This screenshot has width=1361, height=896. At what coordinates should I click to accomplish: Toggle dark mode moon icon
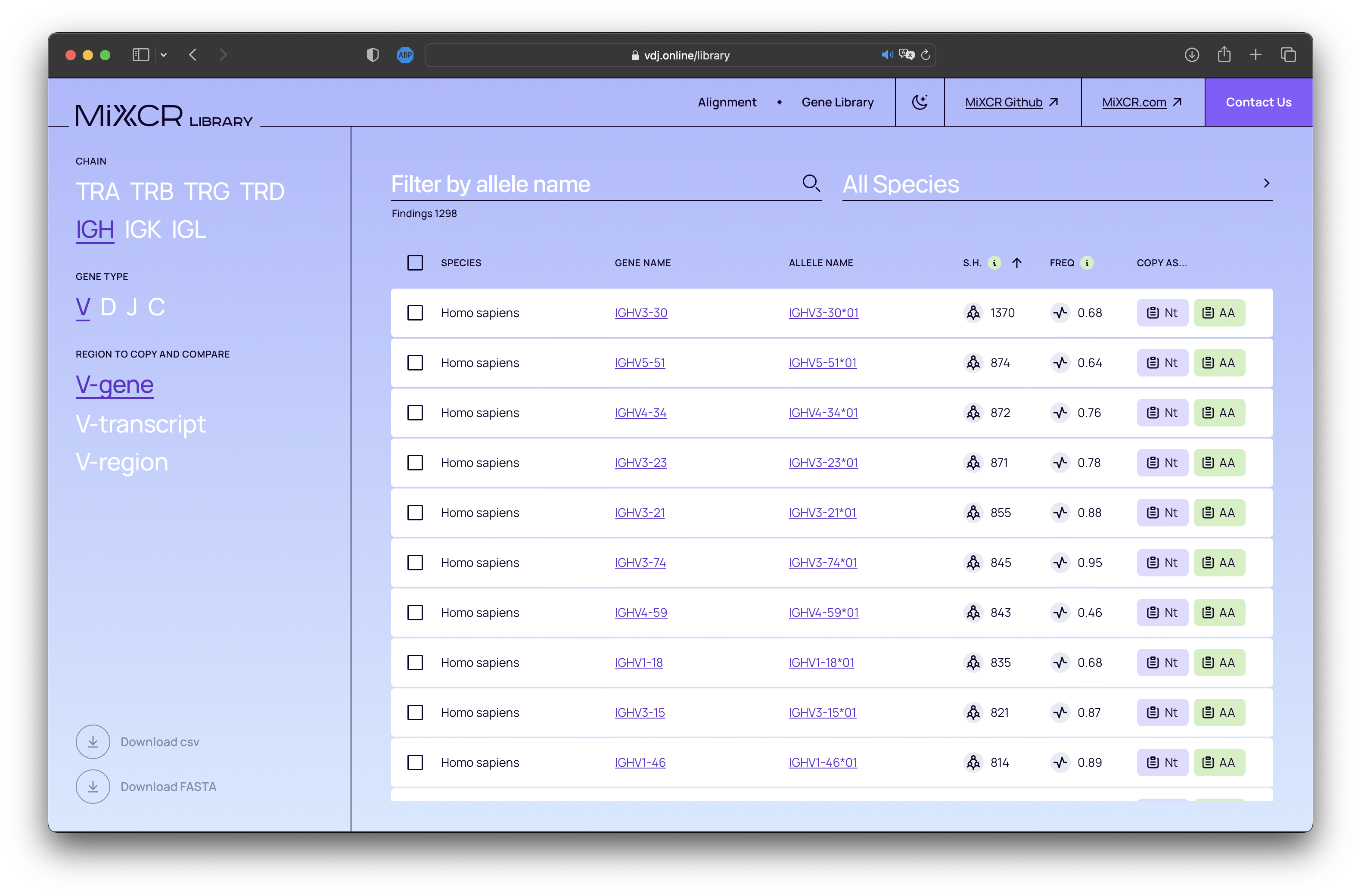pos(920,103)
